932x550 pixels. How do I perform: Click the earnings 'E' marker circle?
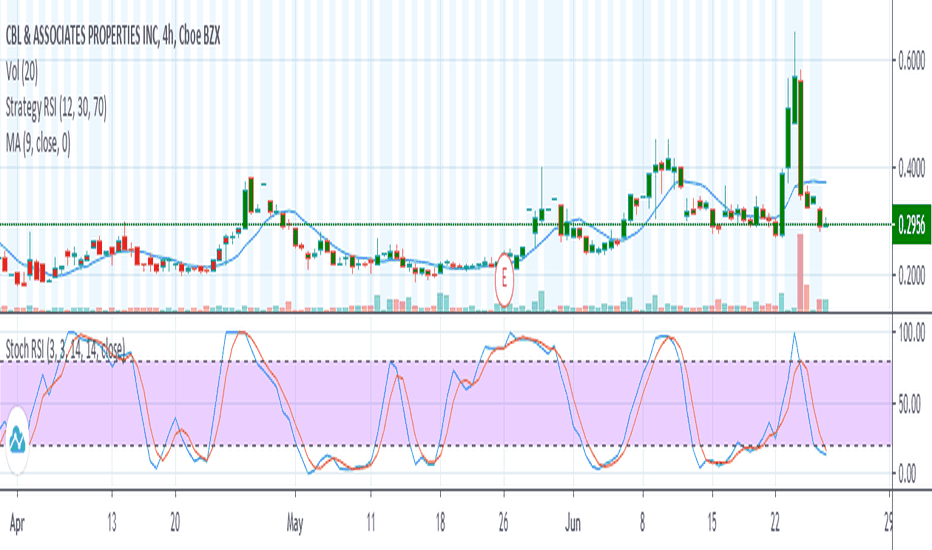tap(504, 279)
